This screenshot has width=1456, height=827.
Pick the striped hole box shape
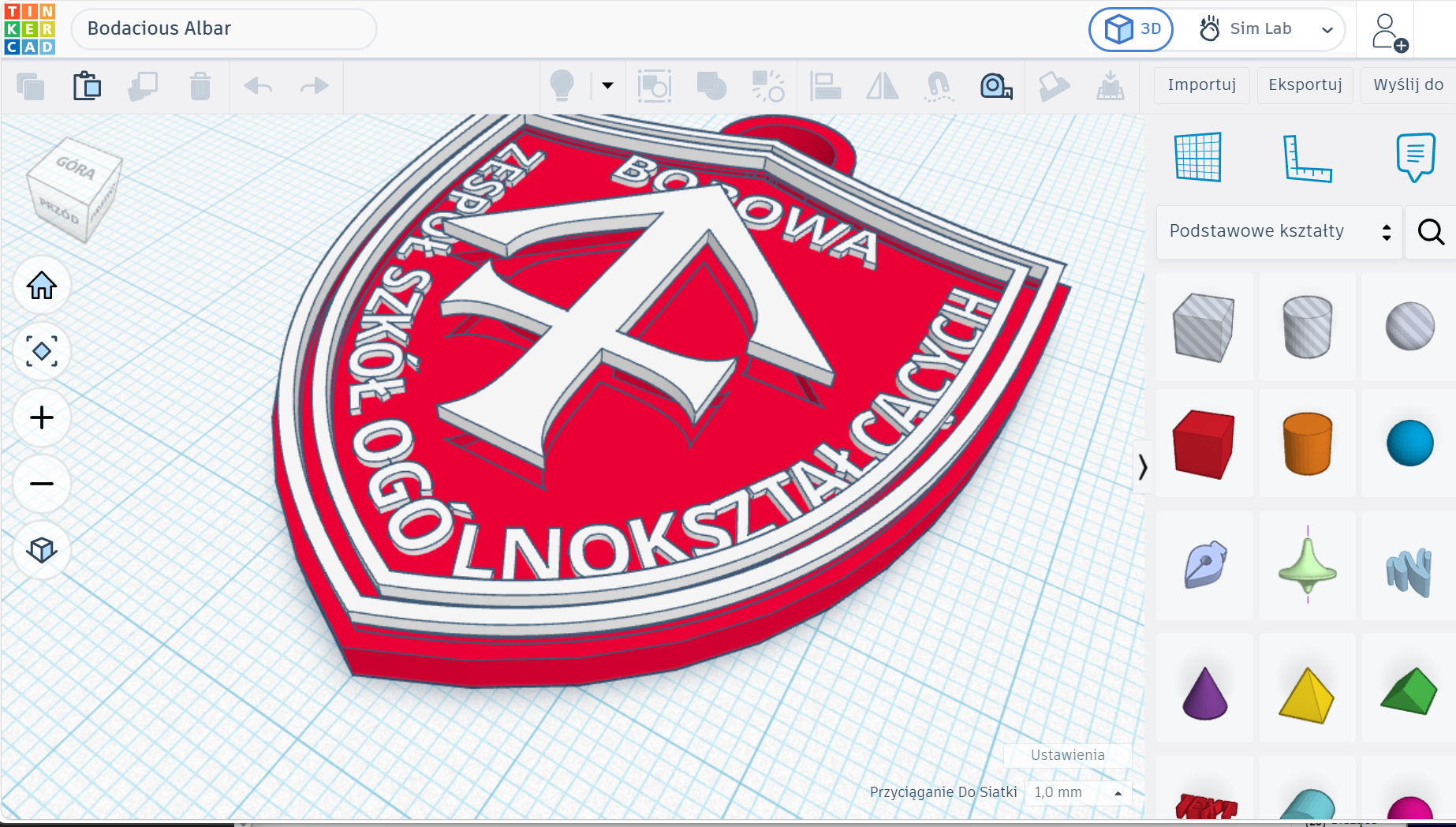click(x=1204, y=327)
